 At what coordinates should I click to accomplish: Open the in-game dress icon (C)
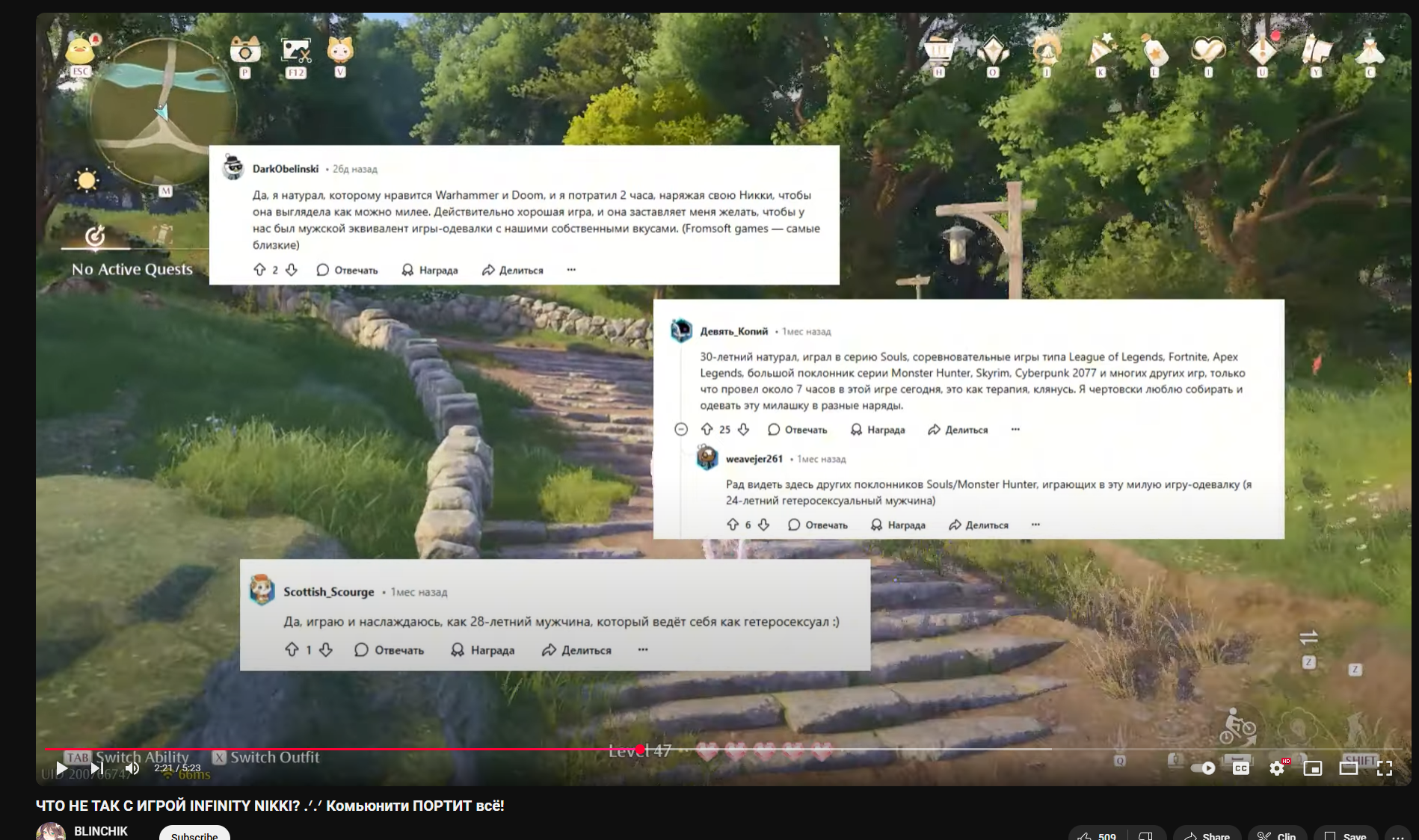click(x=1370, y=51)
